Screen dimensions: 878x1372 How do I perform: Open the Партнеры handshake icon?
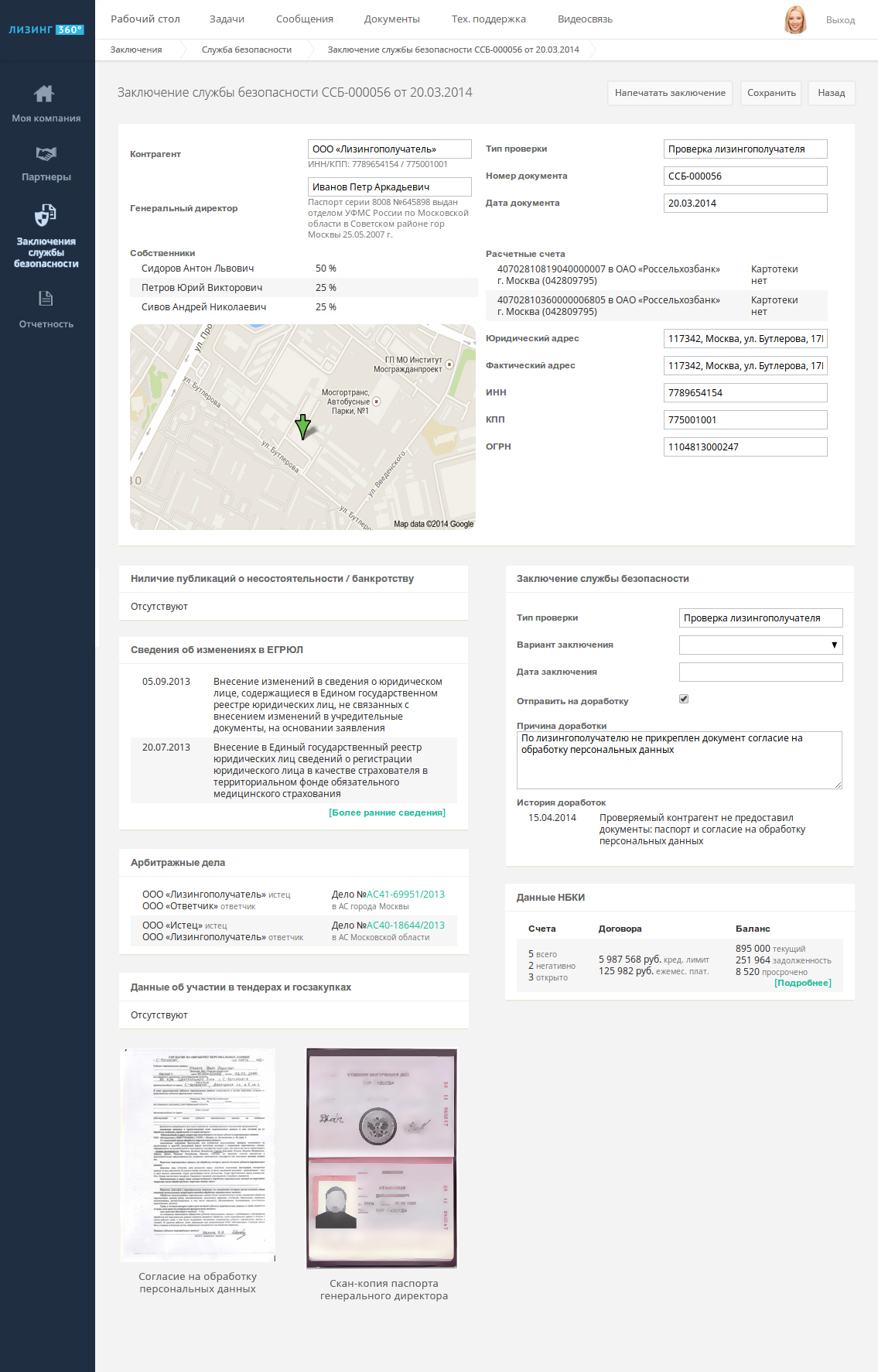point(46,153)
